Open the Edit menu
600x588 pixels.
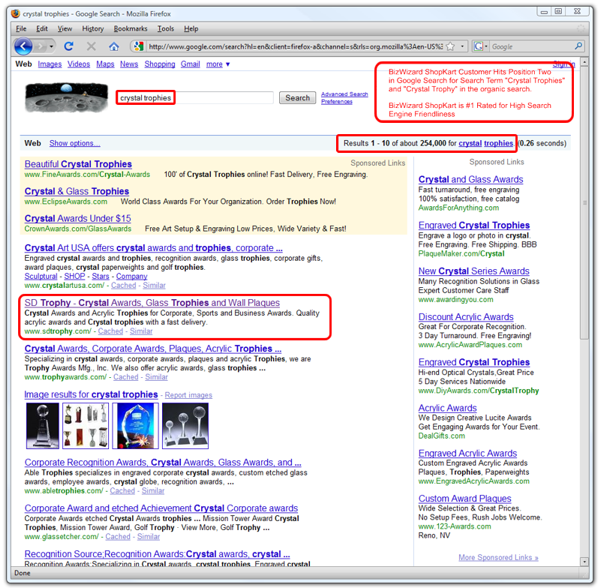click(x=42, y=29)
